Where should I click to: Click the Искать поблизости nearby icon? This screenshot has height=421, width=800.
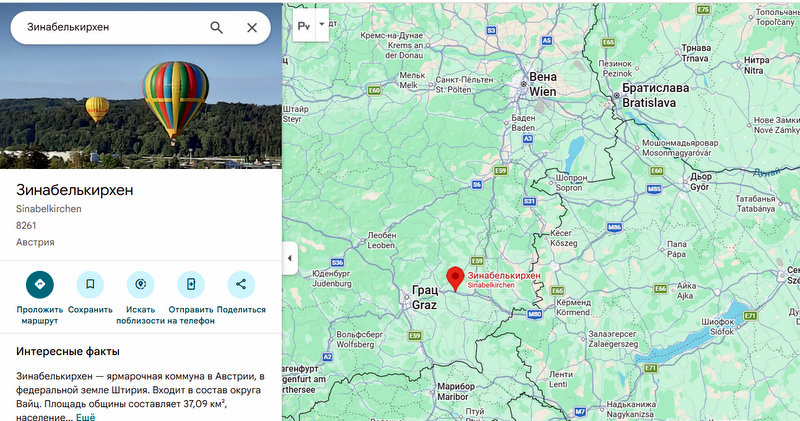[141, 284]
